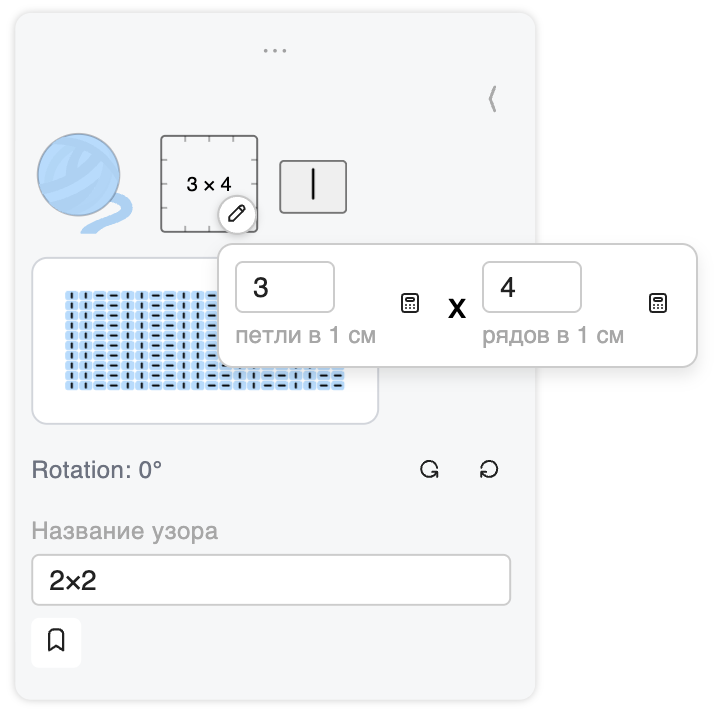718x714 pixels.
Task: Open the 3 × 4 gauge swatch box
Action: click(x=209, y=184)
